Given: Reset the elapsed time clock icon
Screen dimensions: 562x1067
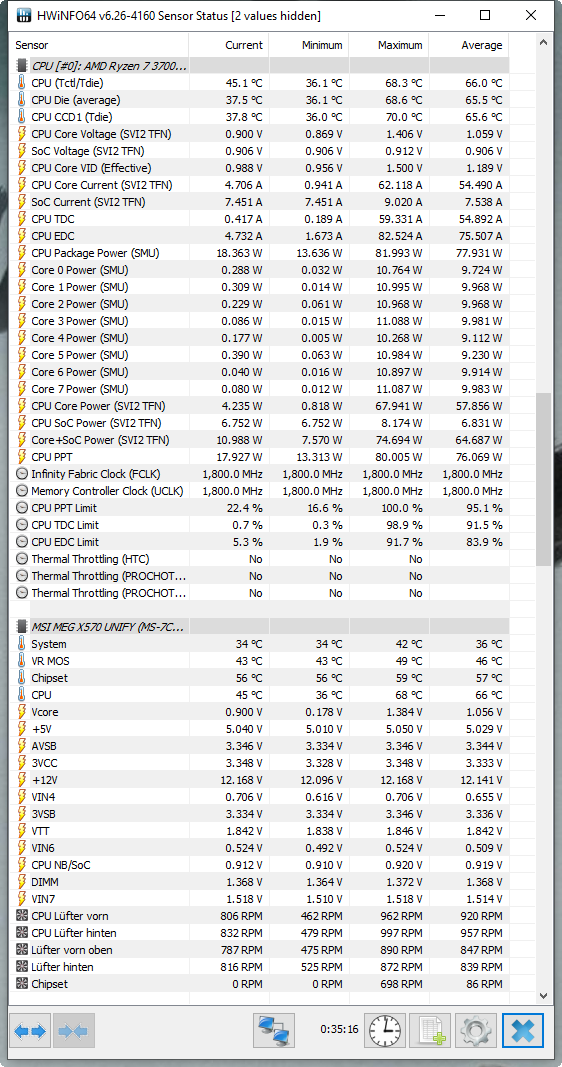Looking at the screenshot, I should 384,1031.
